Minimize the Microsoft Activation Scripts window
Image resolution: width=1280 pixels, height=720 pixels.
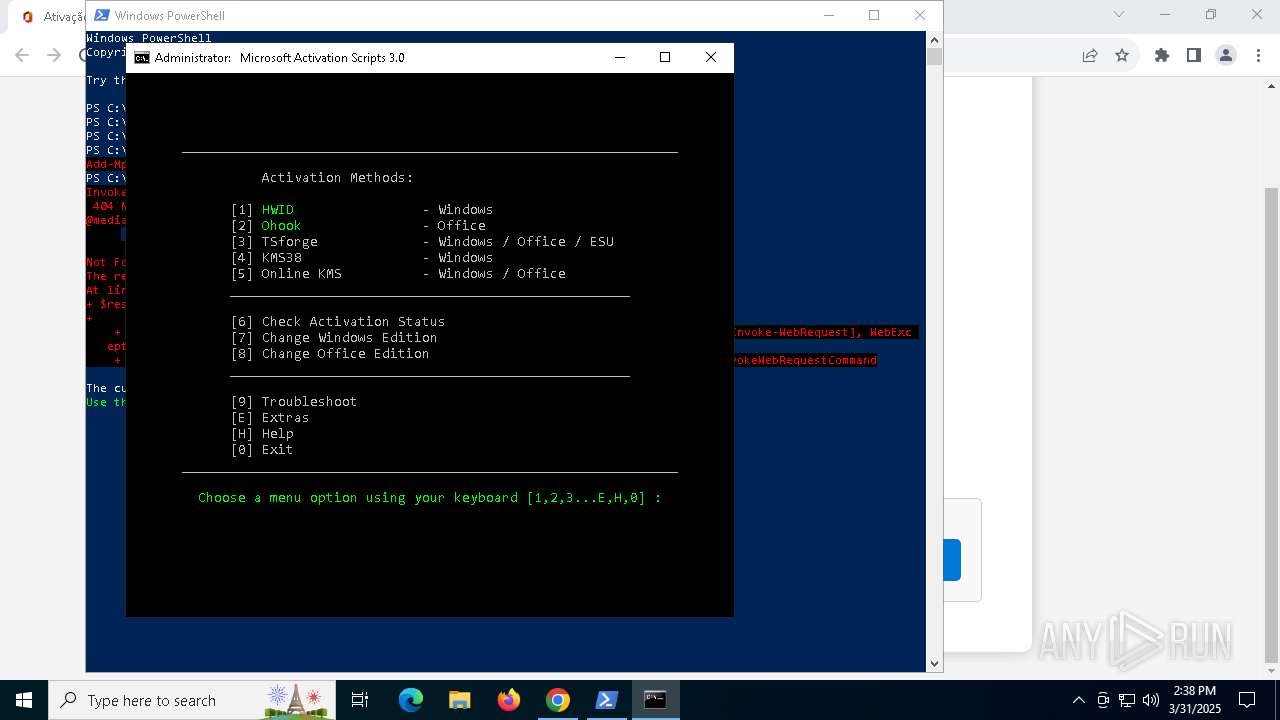pyautogui.click(x=619, y=57)
